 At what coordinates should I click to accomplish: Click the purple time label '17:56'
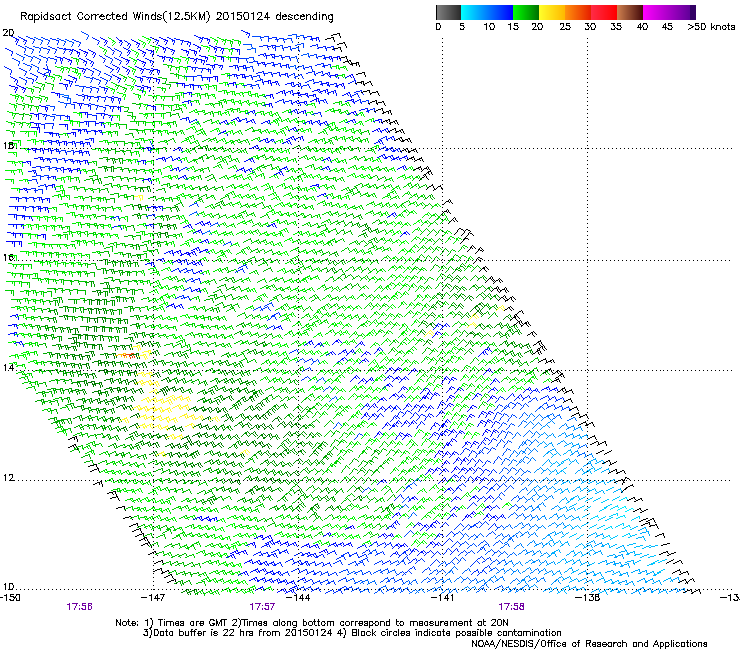(79, 607)
